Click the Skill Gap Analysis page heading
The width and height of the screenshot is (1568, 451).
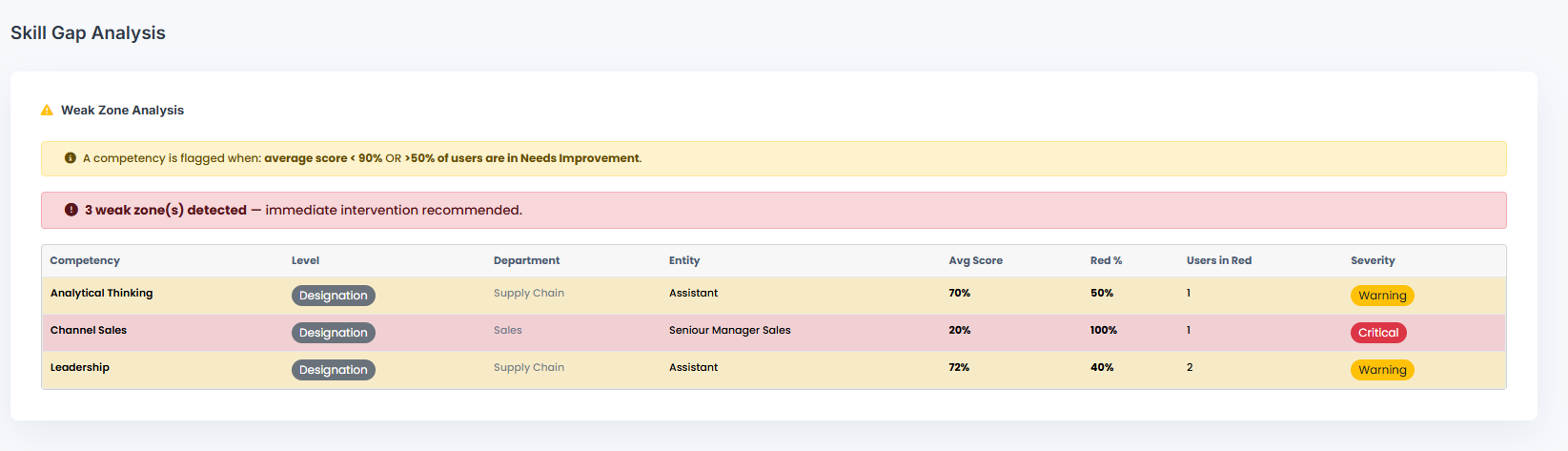tap(88, 32)
